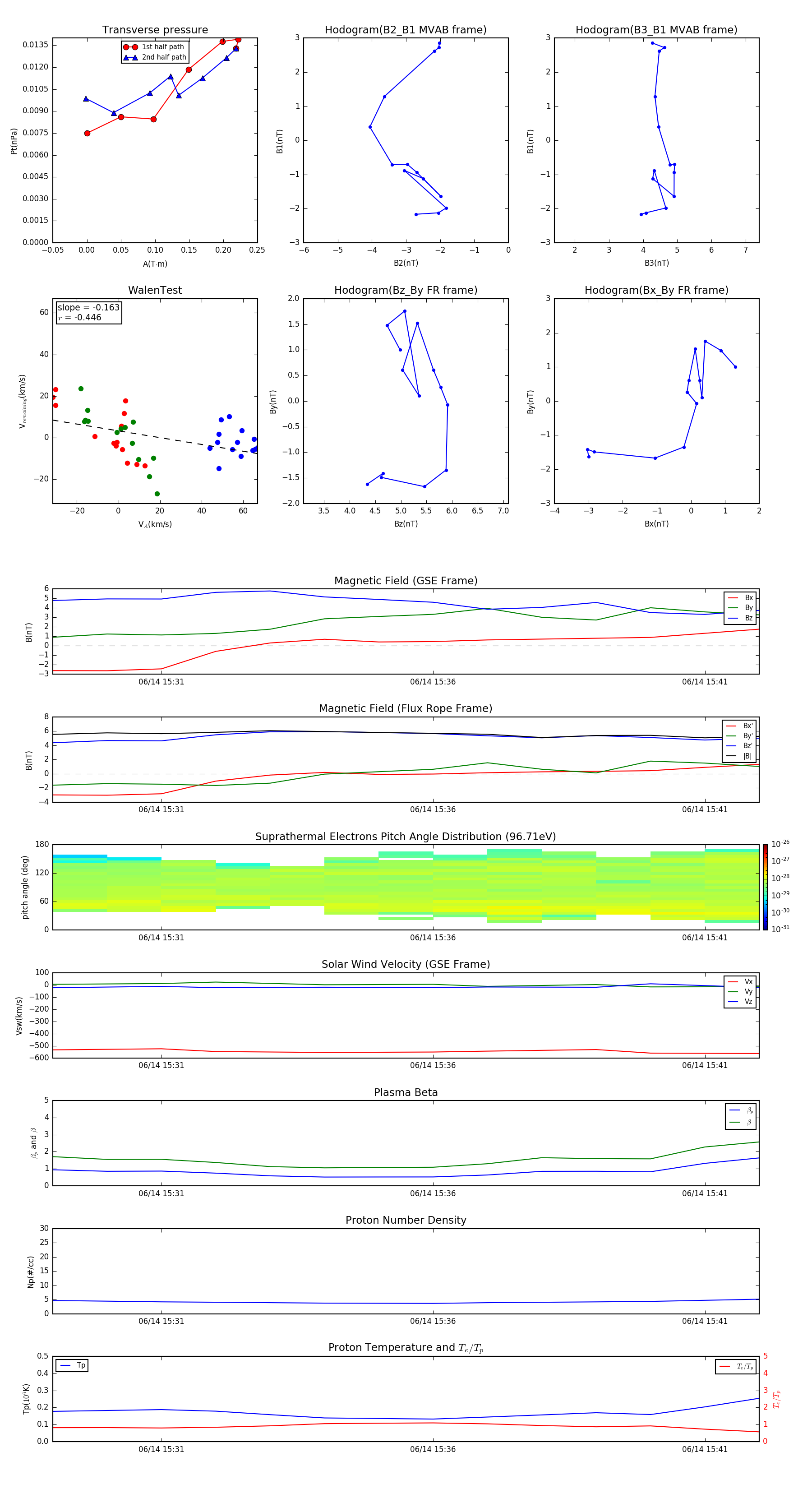
Task: Click the Suprathermal Electrons Pitch Angle Distribution title
Action: point(406,837)
